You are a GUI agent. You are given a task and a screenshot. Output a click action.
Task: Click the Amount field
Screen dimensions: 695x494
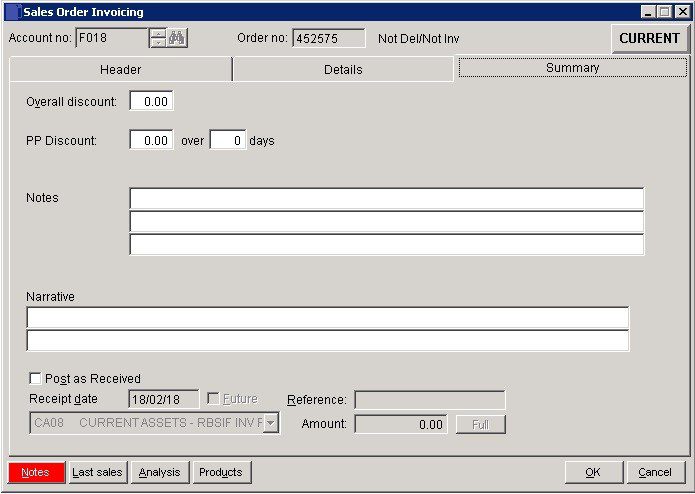(401, 424)
